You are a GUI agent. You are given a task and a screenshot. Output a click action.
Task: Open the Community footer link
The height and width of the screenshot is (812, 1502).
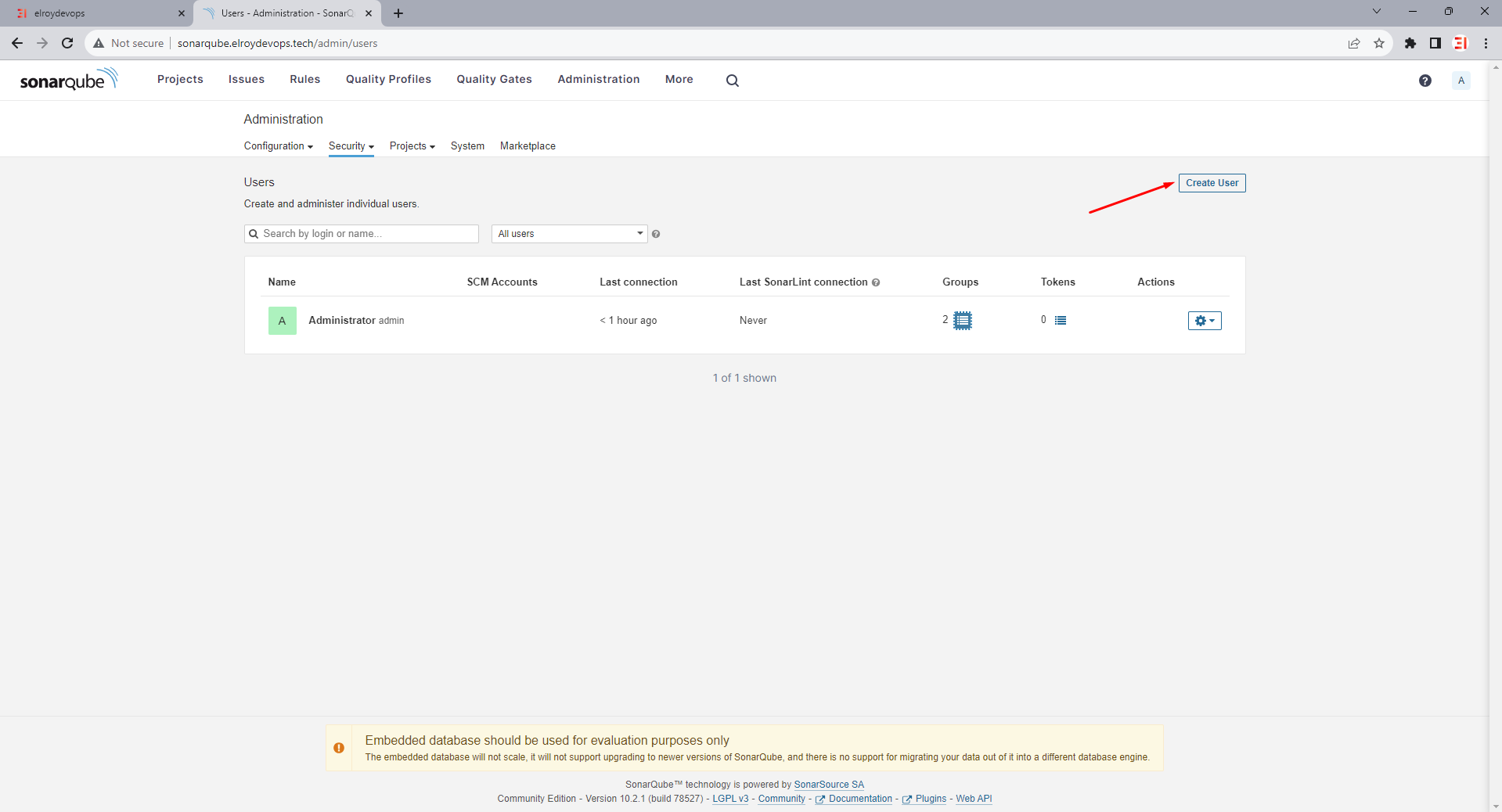pyautogui.click(x=781, y=799)
